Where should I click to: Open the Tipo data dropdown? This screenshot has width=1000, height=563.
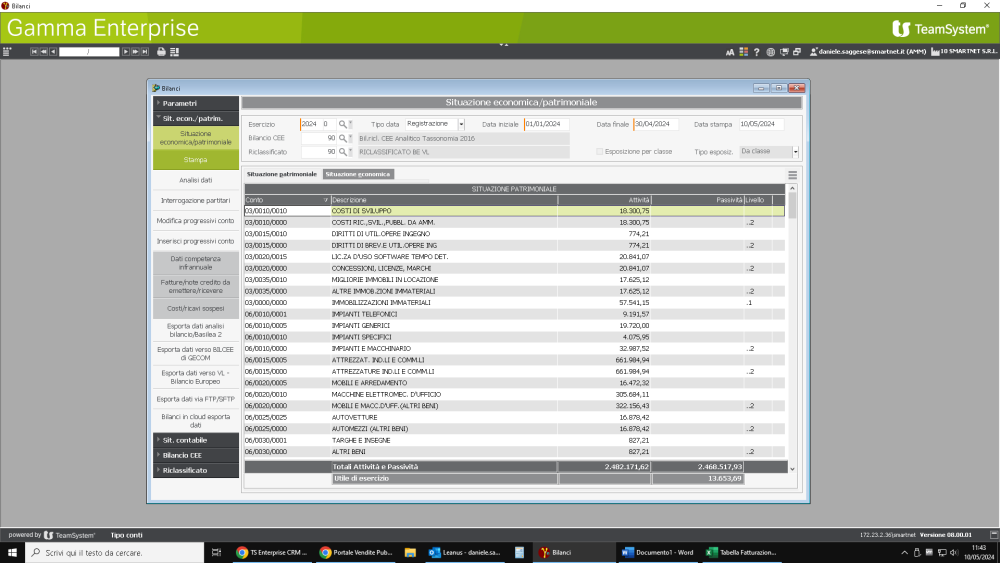[461, 124]
